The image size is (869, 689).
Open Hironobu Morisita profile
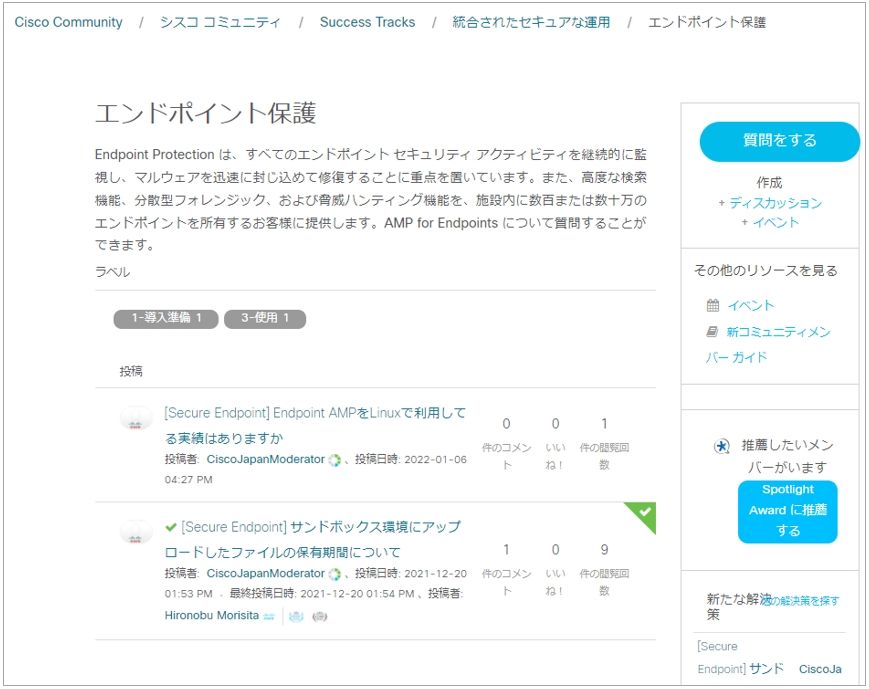coord(212,615)
